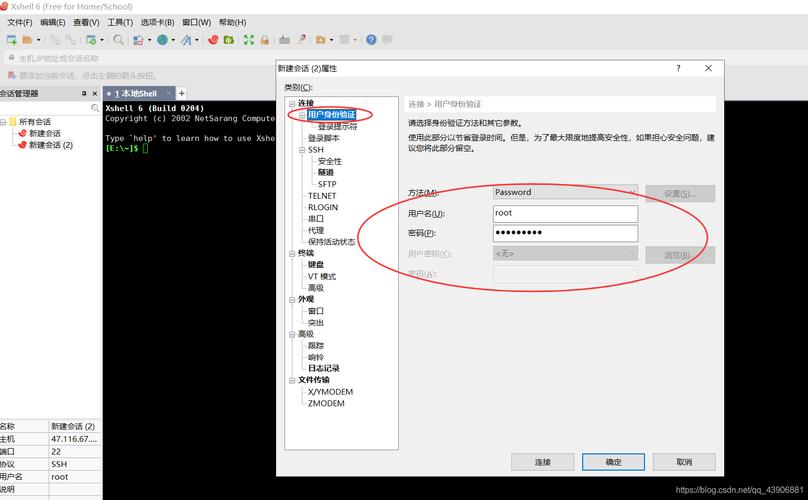Select VT 模式 under 终端

(322, 276)
